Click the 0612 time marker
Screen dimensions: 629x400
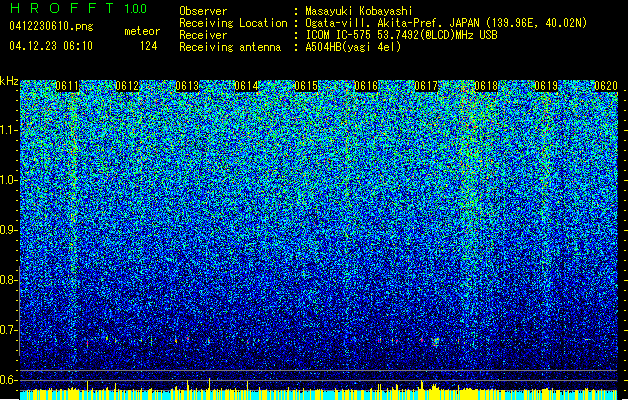(127, 86)
